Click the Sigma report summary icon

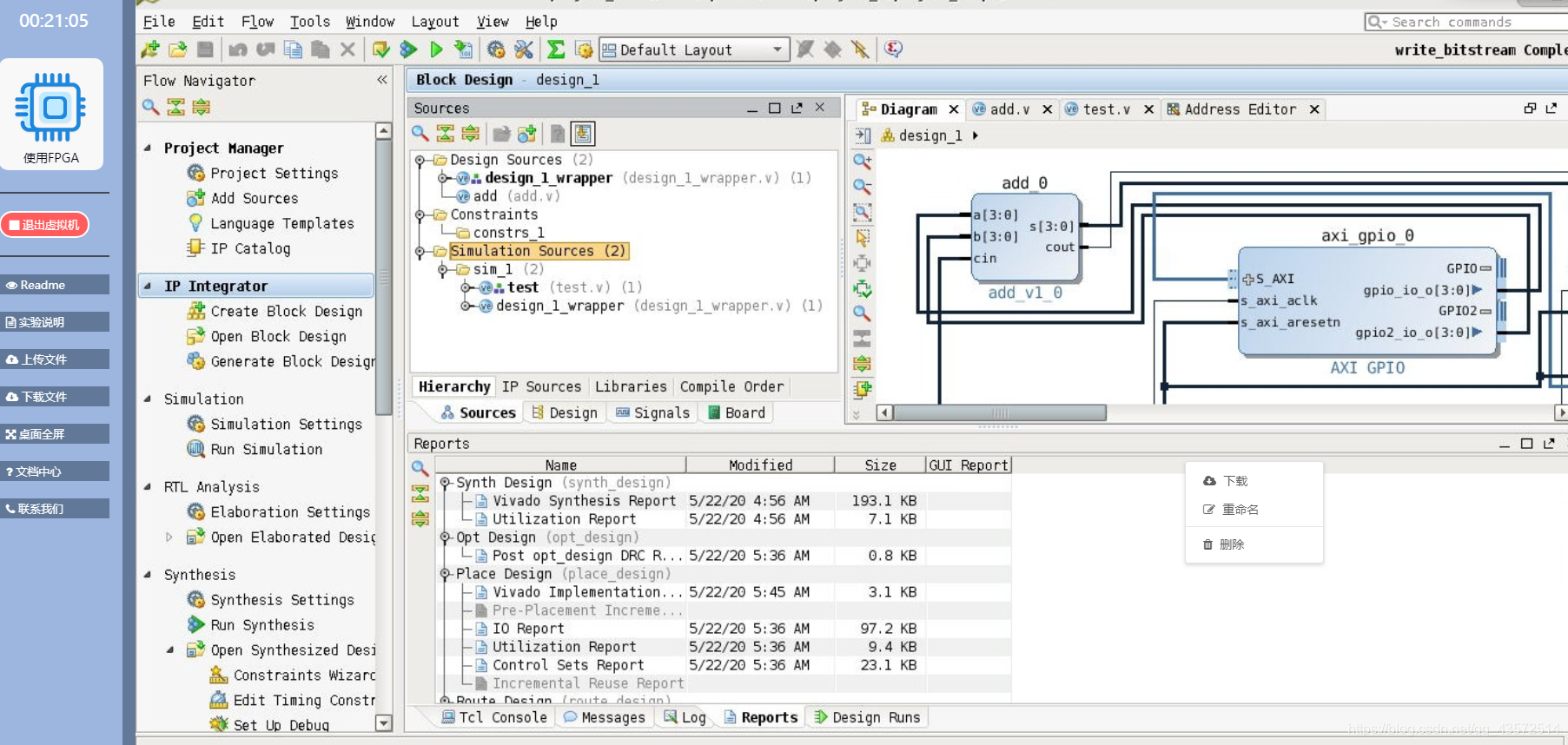[x=556, y=49]
